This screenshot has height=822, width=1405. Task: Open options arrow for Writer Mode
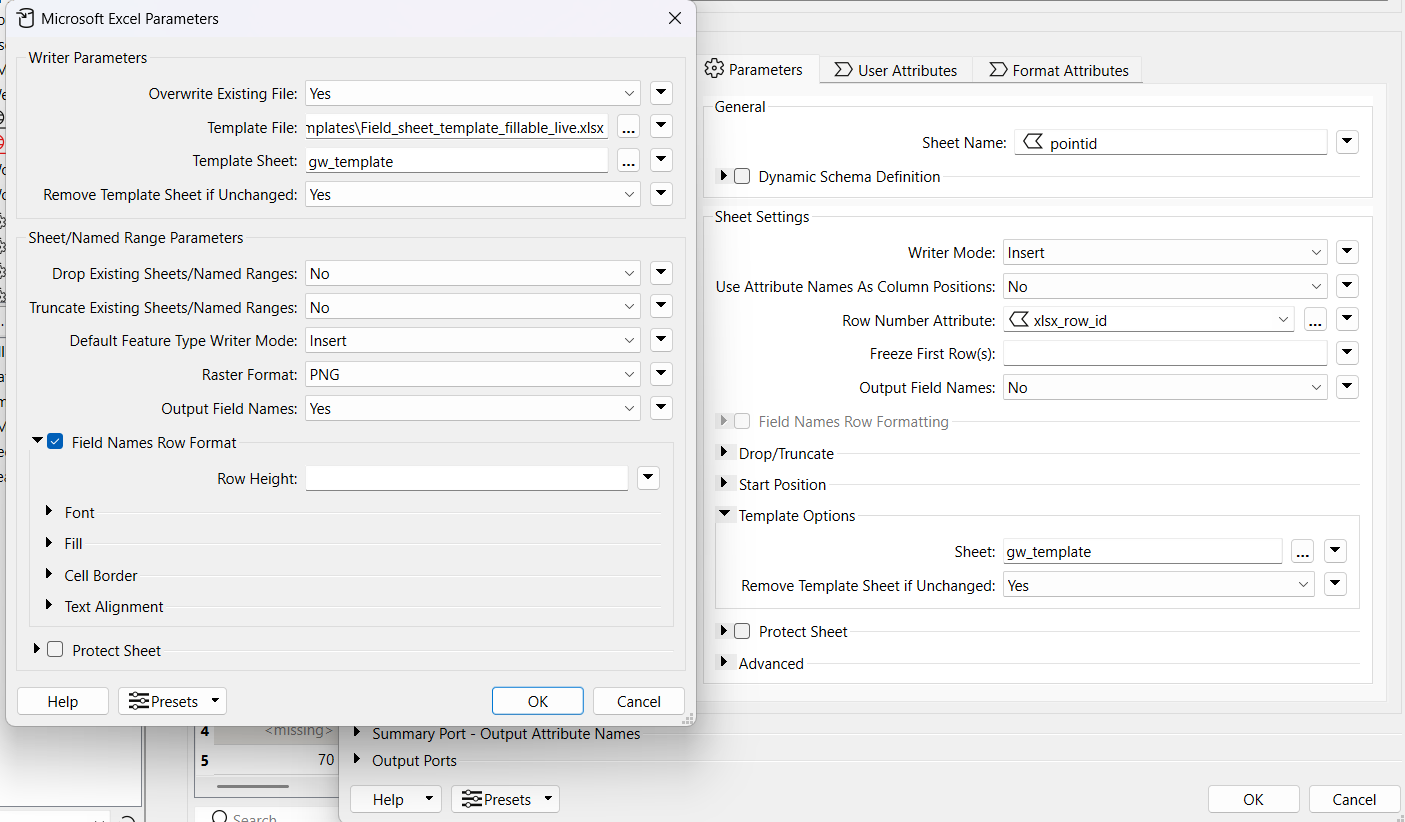[x=1347, y=252]
